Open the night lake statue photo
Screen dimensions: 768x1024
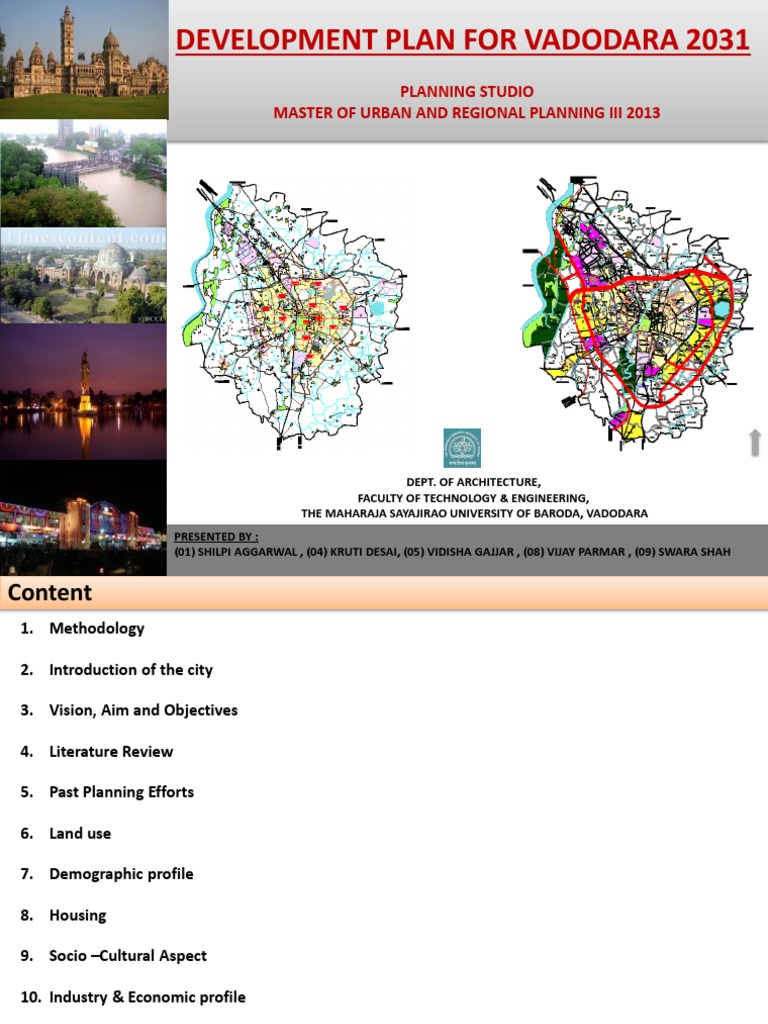(x=84, y=392)
